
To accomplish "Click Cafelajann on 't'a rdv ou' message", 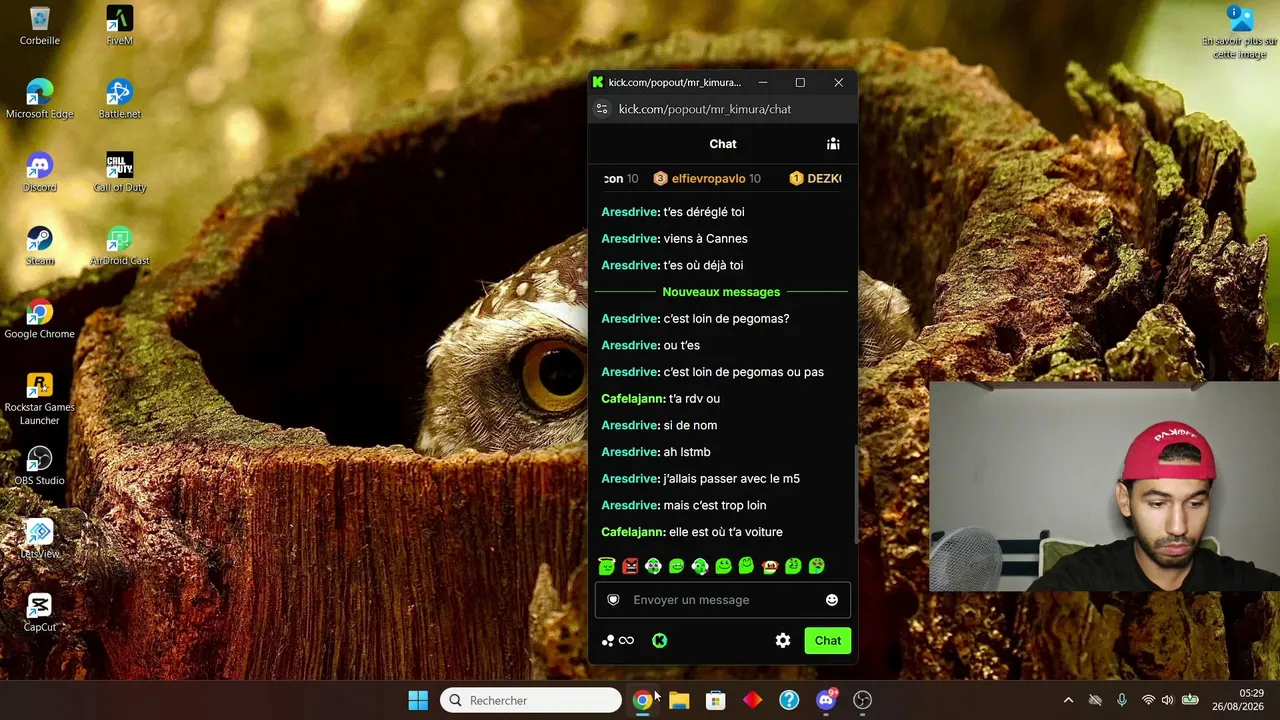I will pyautogui.click(x=633, y=399).
